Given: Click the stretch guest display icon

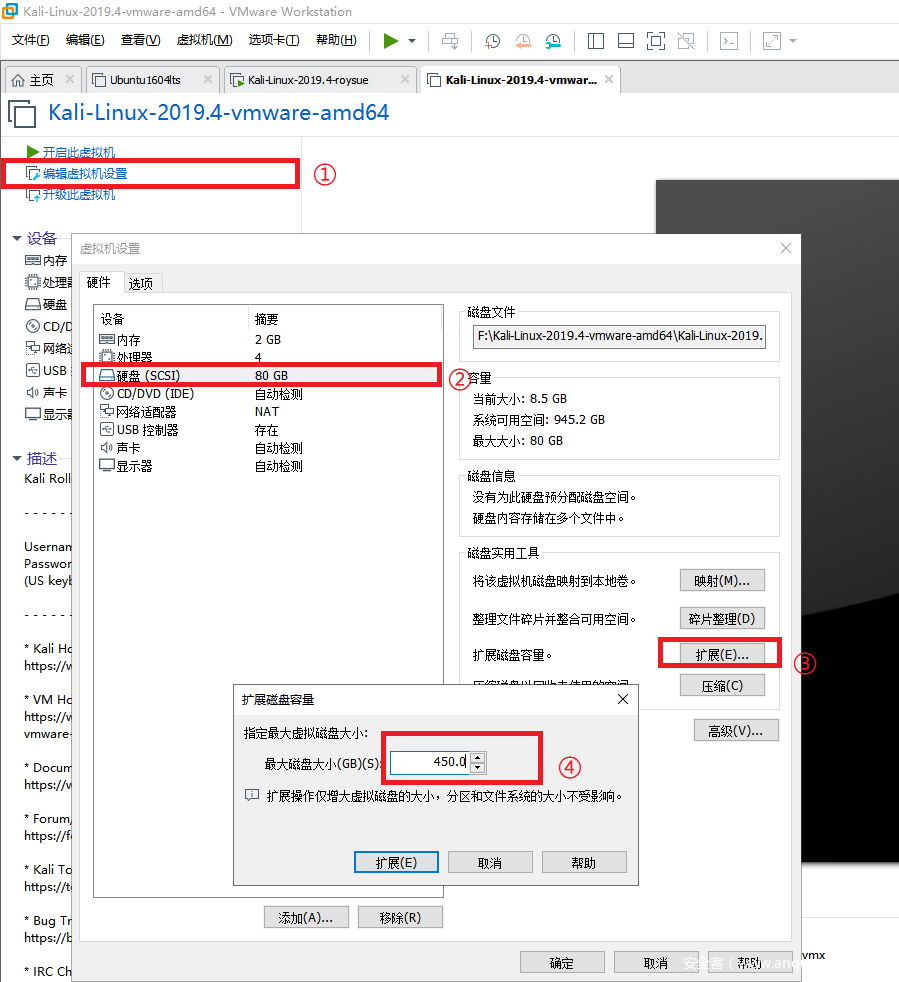Looking at the screenshot, I should [772, 41].
